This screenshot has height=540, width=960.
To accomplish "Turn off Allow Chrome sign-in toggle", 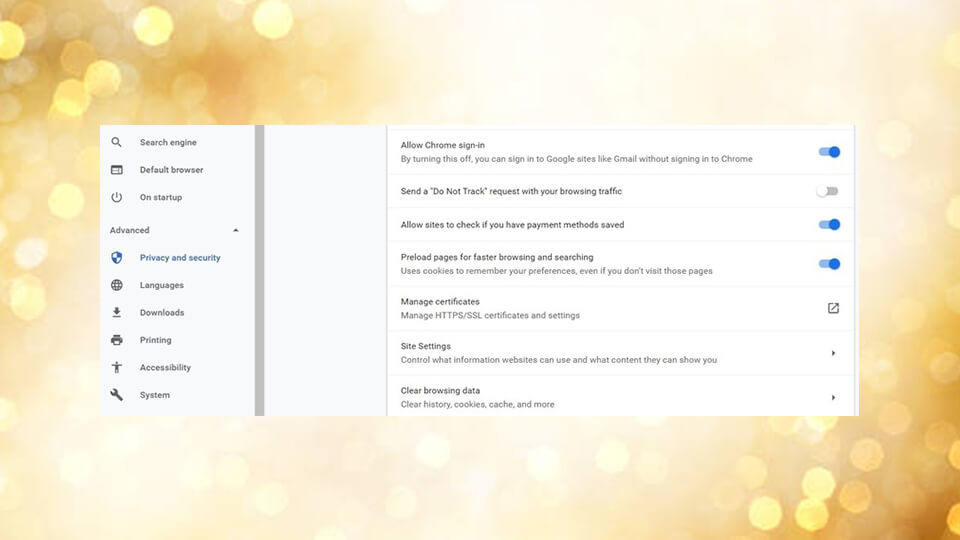I will [830, 152].
